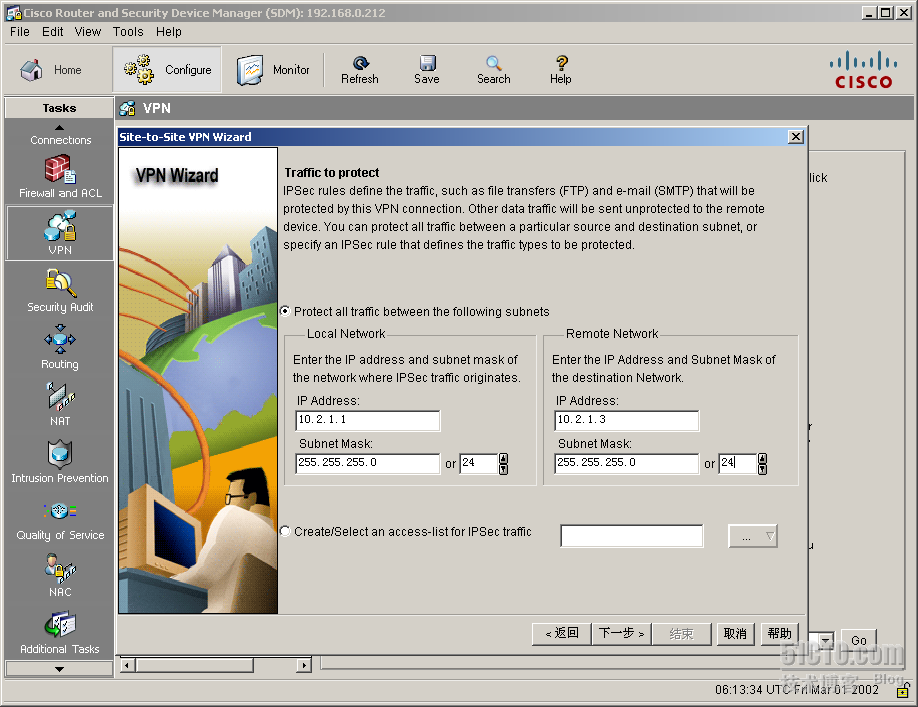Open Additional Tasks
This screenshot has height=707, width=918.
tap(60, 632)
